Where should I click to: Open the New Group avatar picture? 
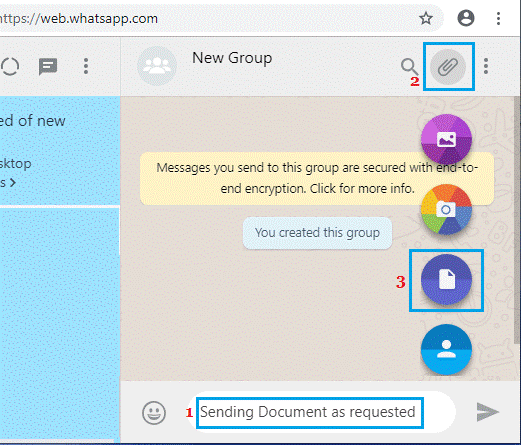click(157, 66)
